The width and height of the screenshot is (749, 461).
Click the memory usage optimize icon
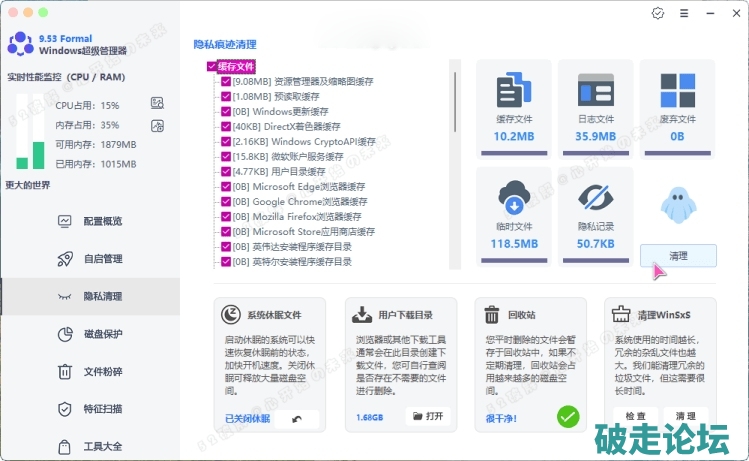(157, 125)
